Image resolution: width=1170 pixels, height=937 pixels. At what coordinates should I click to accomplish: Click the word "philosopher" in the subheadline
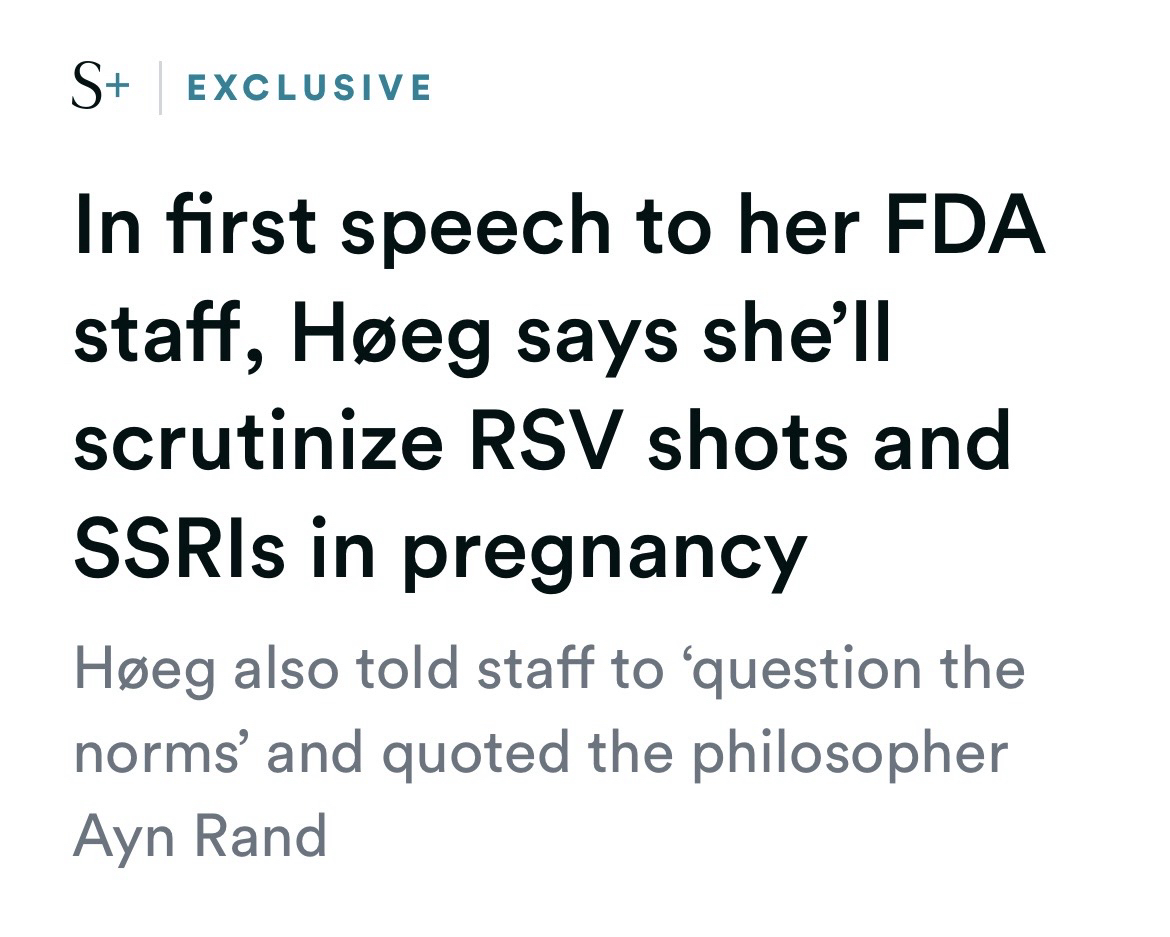coord(850,754)
